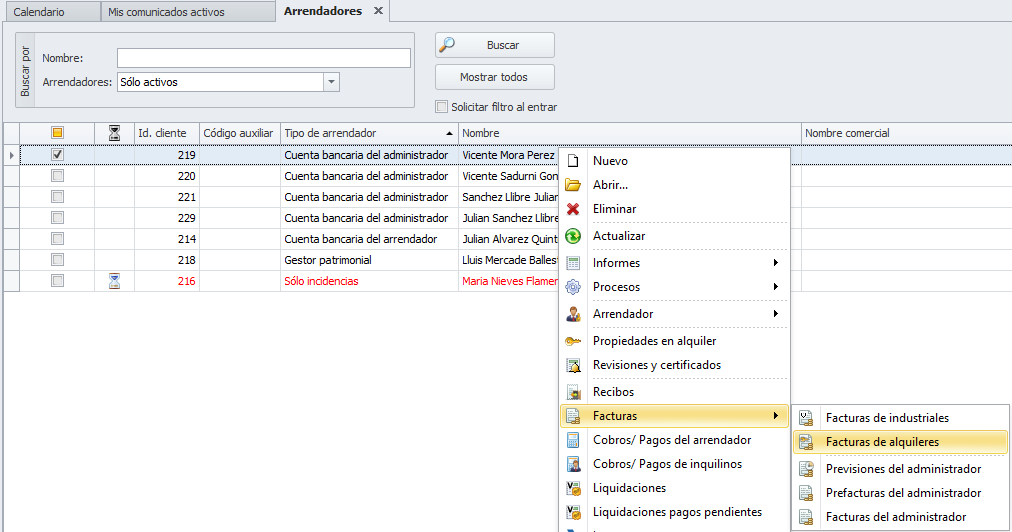The height and width of the screenshot is (532, 1012).
Task: Expand the Procesos submenu arrow
Action: click(776, 287)
